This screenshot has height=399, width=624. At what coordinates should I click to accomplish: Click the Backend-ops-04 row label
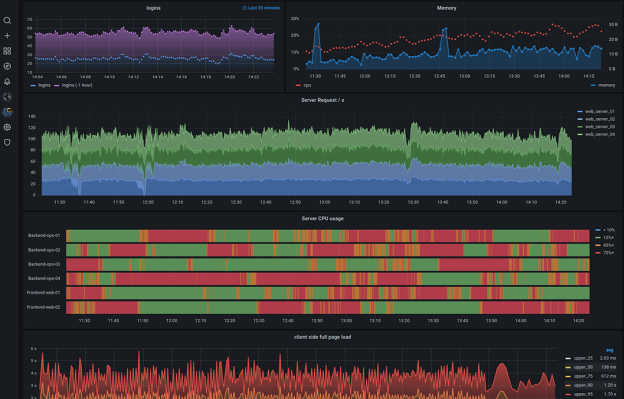pyautogui.click(x=44, y=278)
